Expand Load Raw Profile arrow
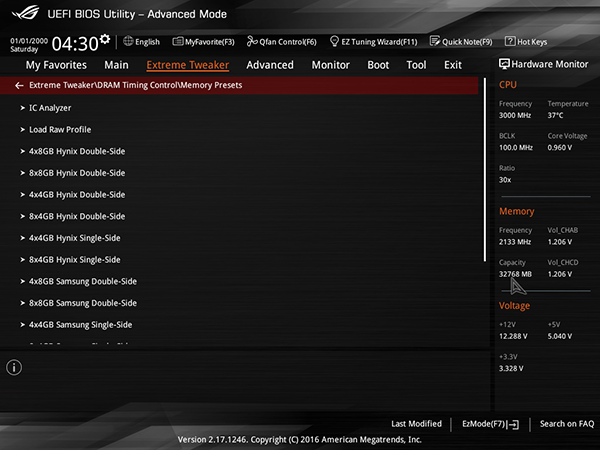Viewport: 600px width, 450px height. (x=23, y=130)
